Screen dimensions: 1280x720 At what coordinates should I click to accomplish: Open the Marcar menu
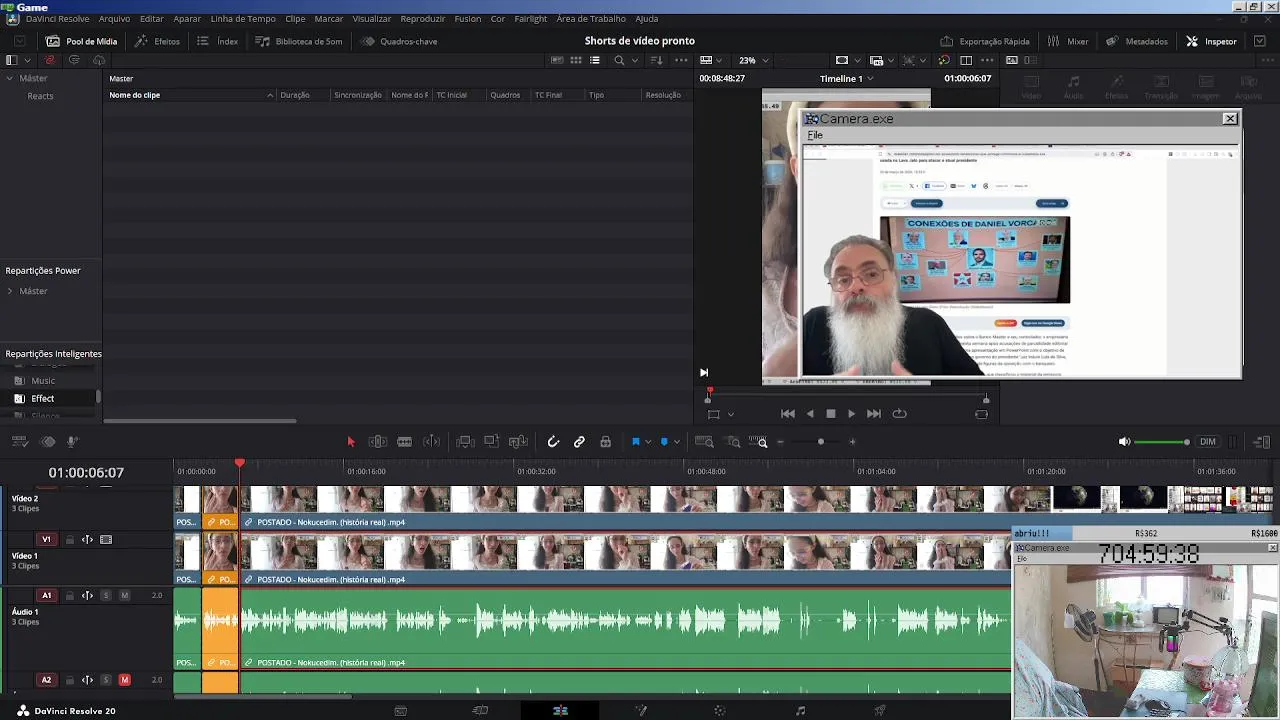329,19
